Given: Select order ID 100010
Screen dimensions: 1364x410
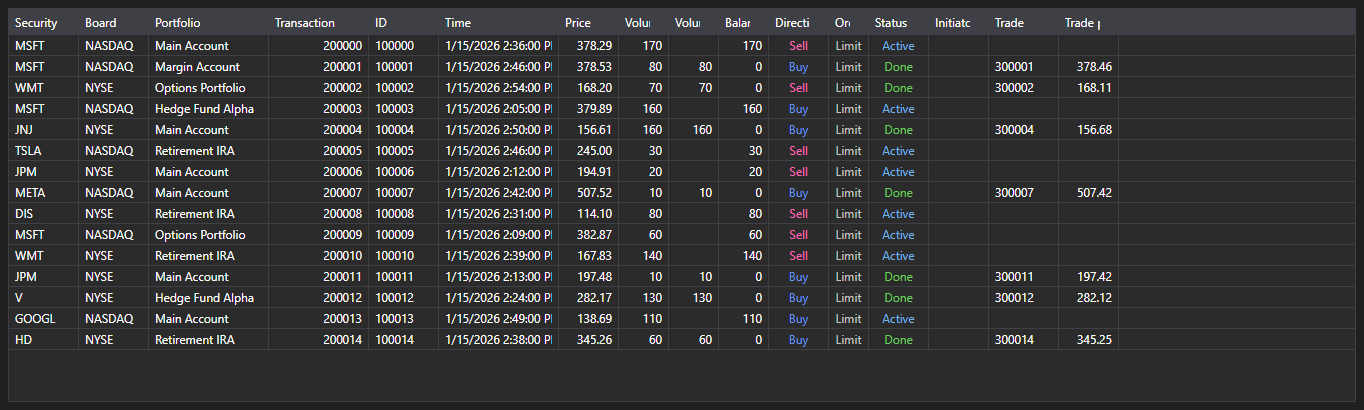Looking at the screenshot, I should click(x=403, y=256).
